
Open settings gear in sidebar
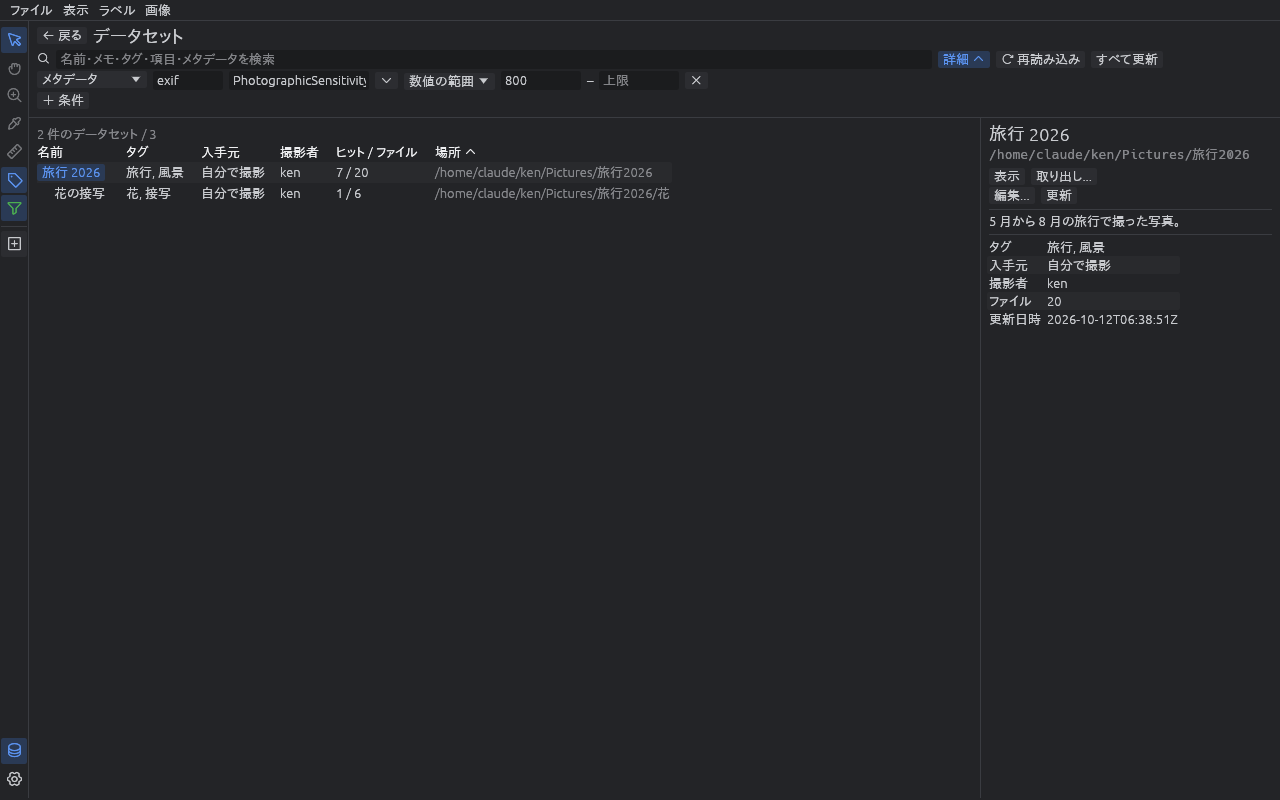point(14,779)
